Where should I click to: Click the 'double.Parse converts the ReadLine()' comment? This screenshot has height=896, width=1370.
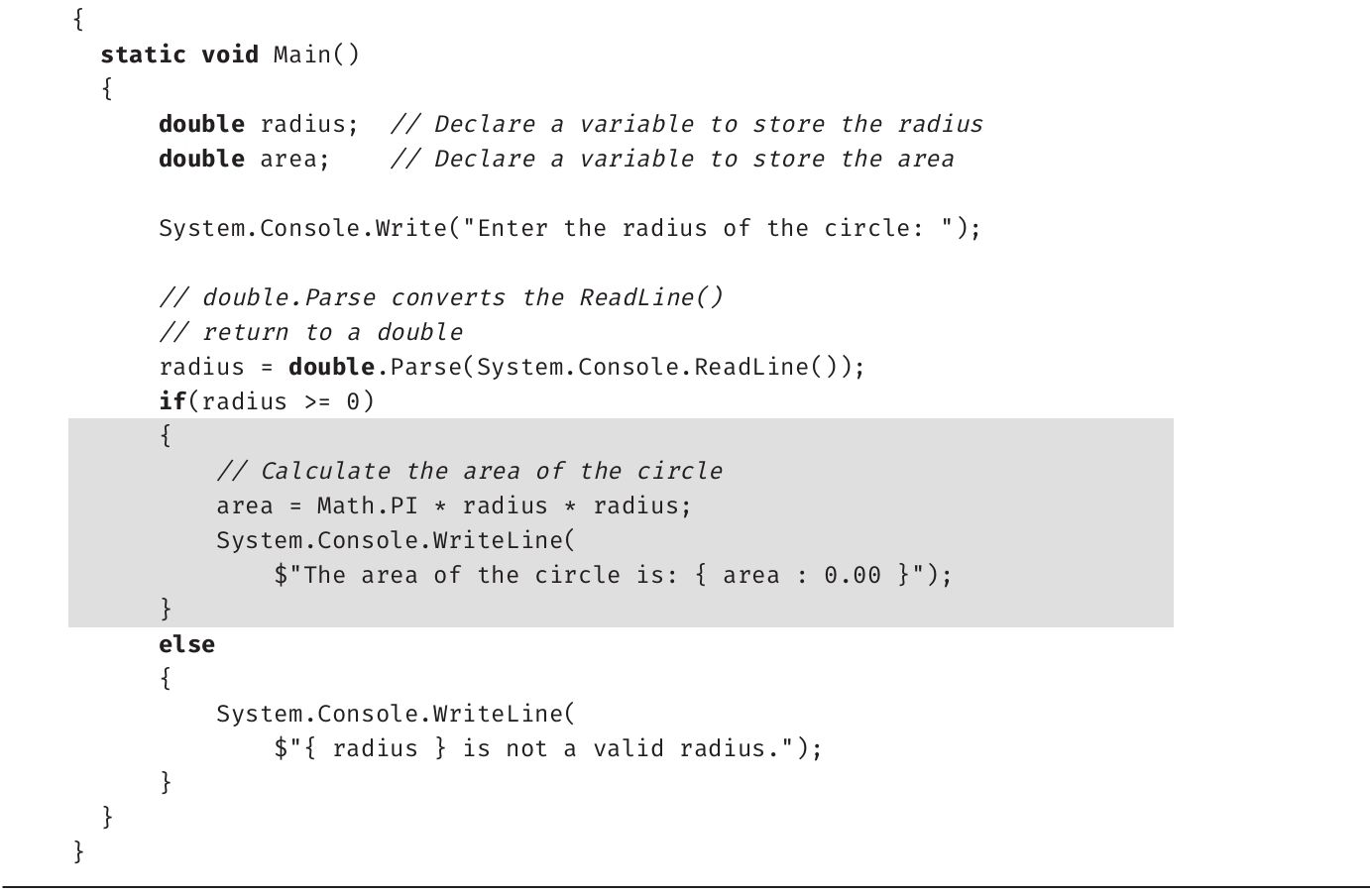(441, 297)
